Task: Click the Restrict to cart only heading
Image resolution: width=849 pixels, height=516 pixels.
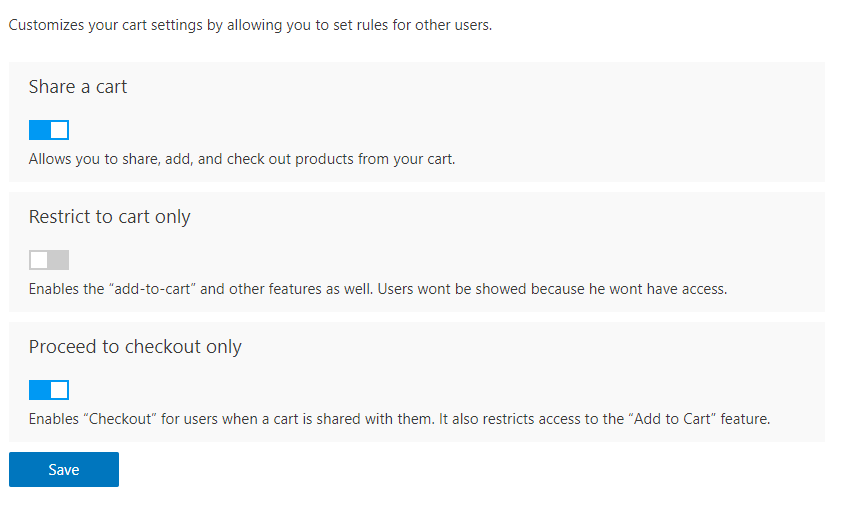Action: [109, 217]
